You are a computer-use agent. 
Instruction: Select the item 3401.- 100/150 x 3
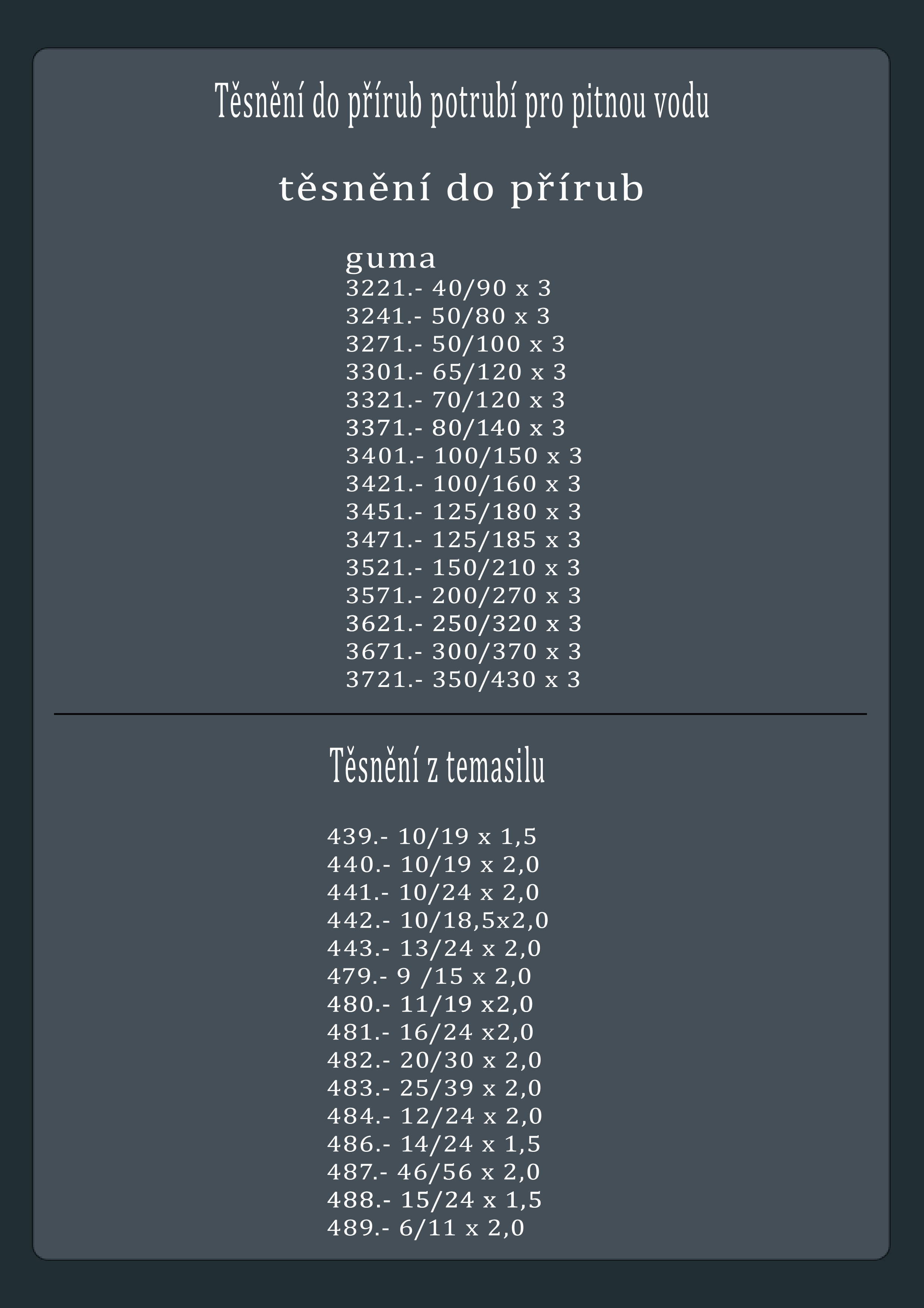click(464, 455)
